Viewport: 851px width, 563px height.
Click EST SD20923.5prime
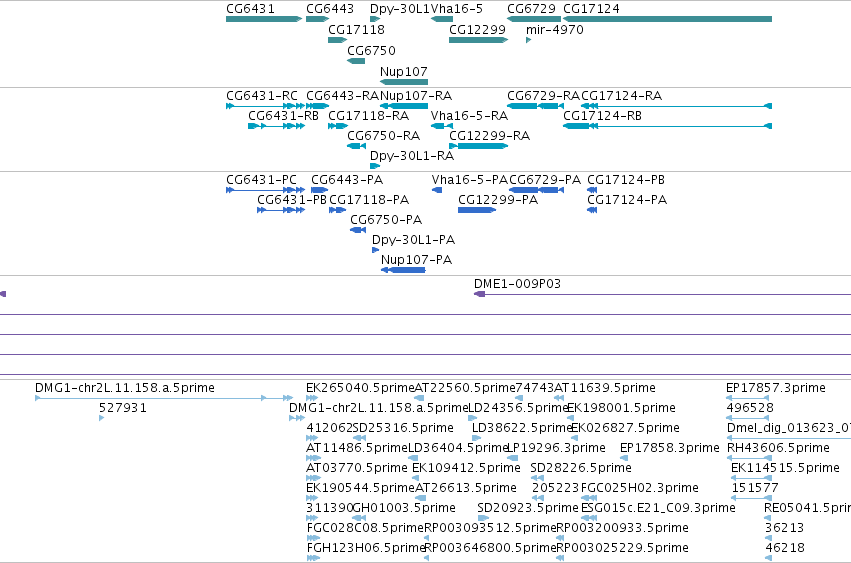tap(528, 509)
